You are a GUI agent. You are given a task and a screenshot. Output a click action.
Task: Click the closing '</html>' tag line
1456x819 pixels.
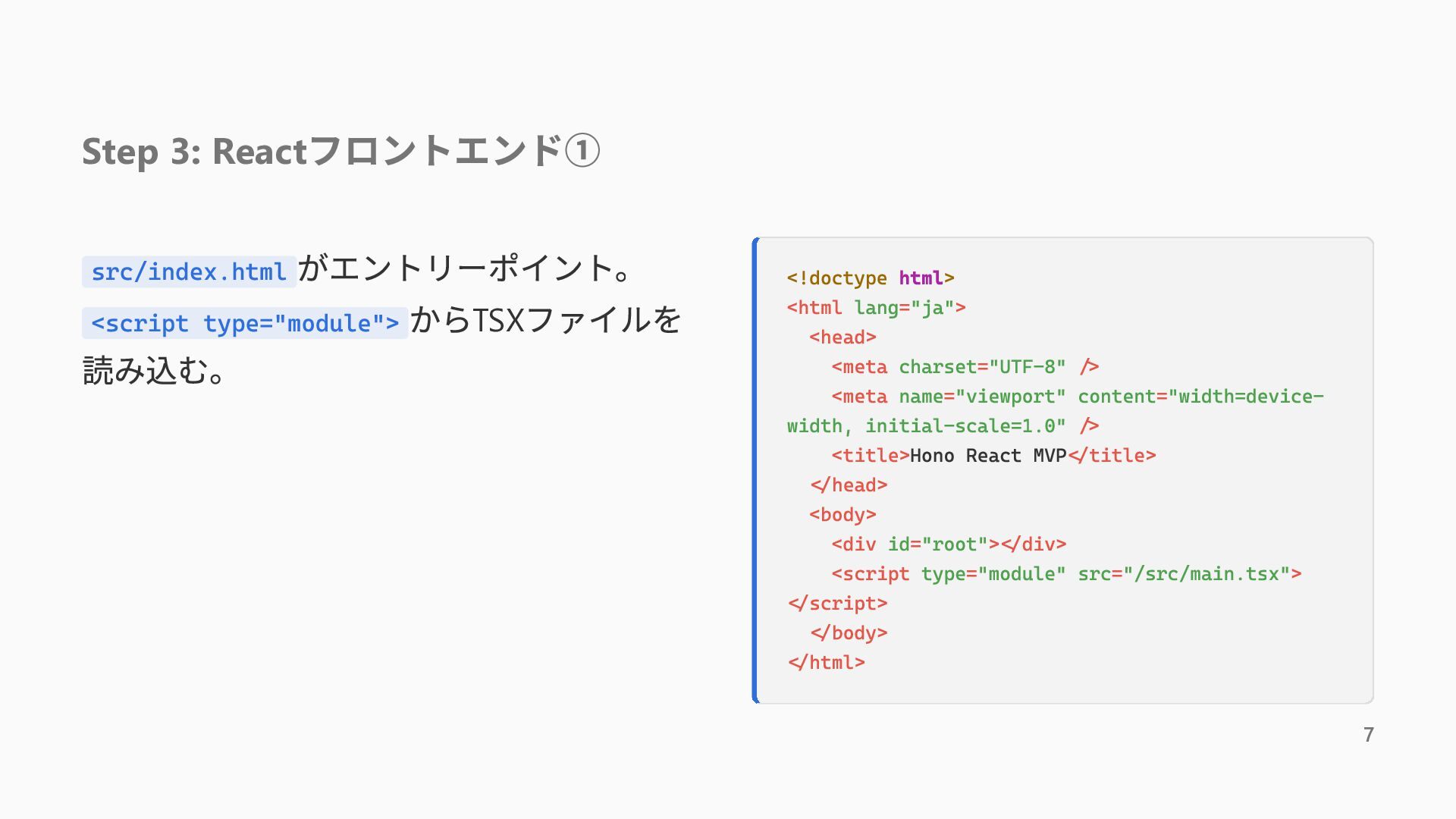click(x=826, y=663)
